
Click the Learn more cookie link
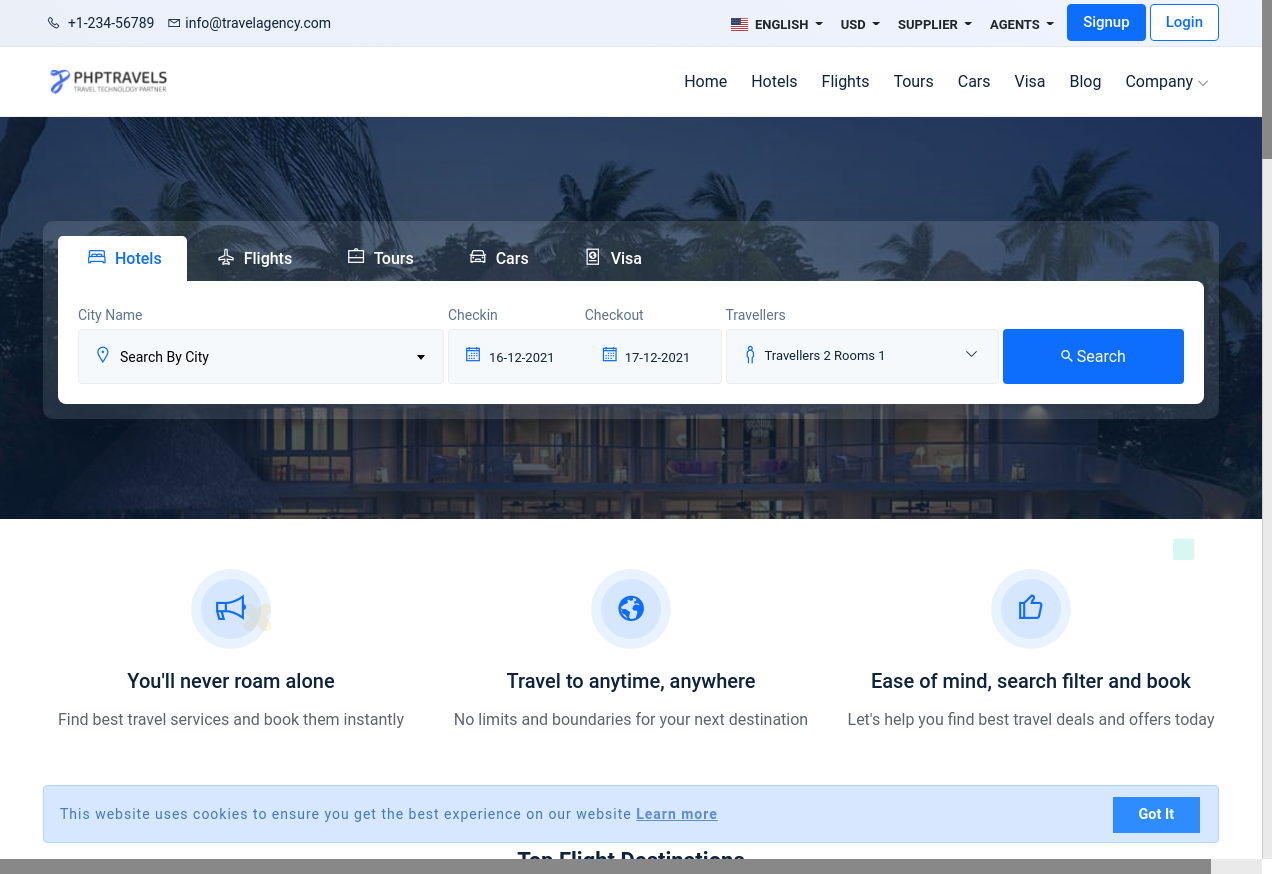tap(676, 814)
